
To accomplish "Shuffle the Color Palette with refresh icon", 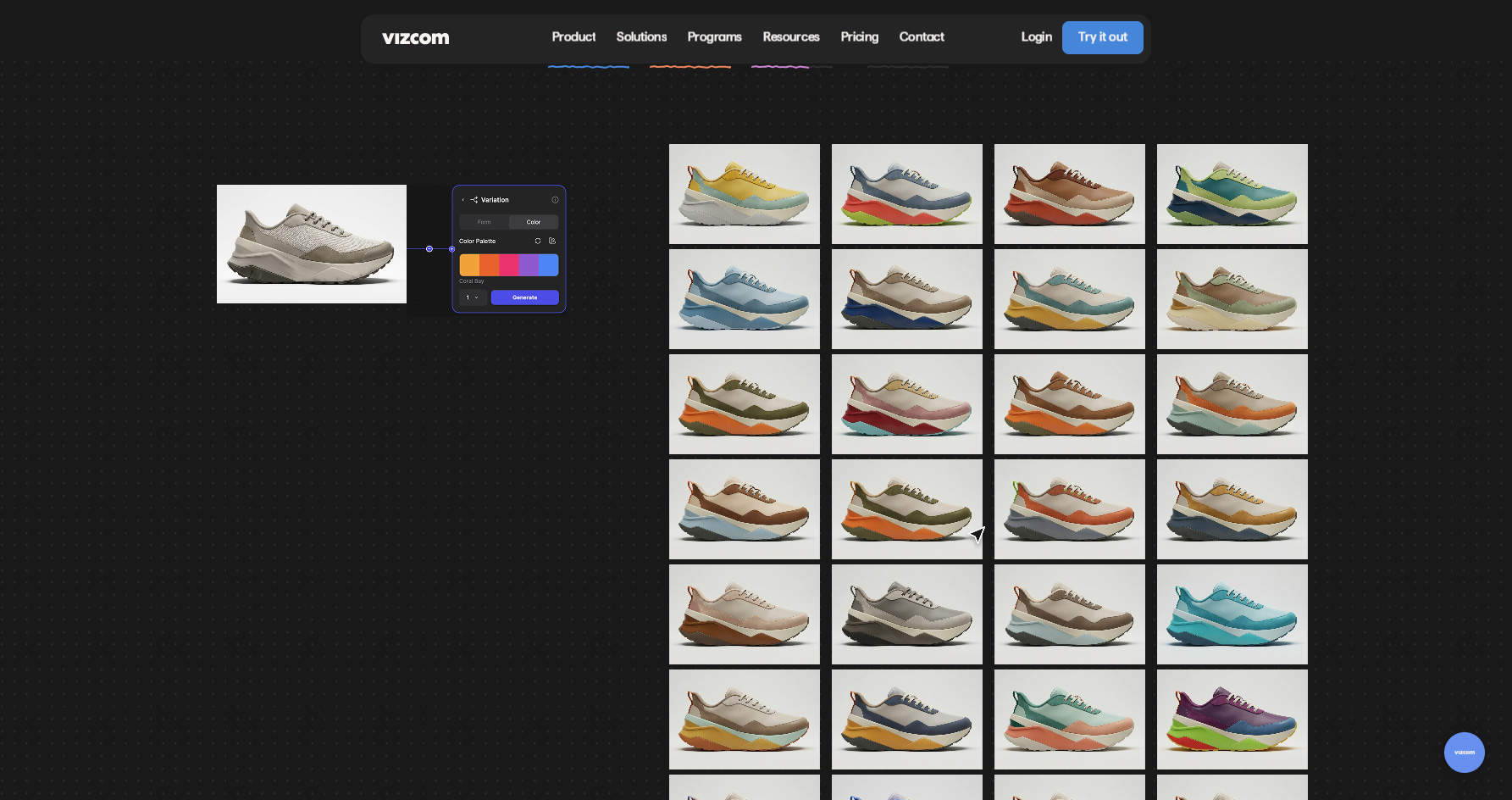I will [538, 241].
